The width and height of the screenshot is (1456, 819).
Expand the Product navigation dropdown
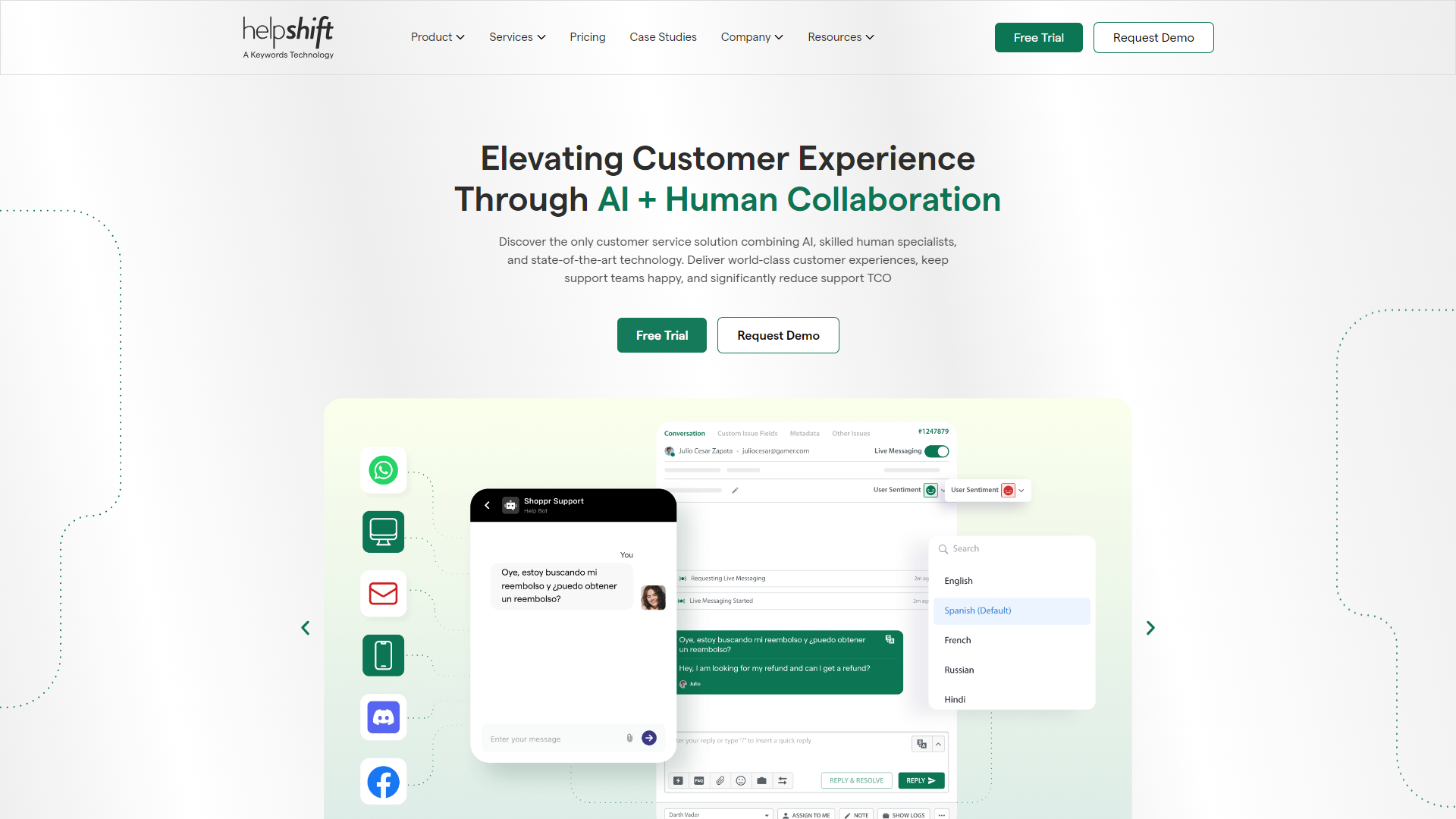click(x=437, y=37)
